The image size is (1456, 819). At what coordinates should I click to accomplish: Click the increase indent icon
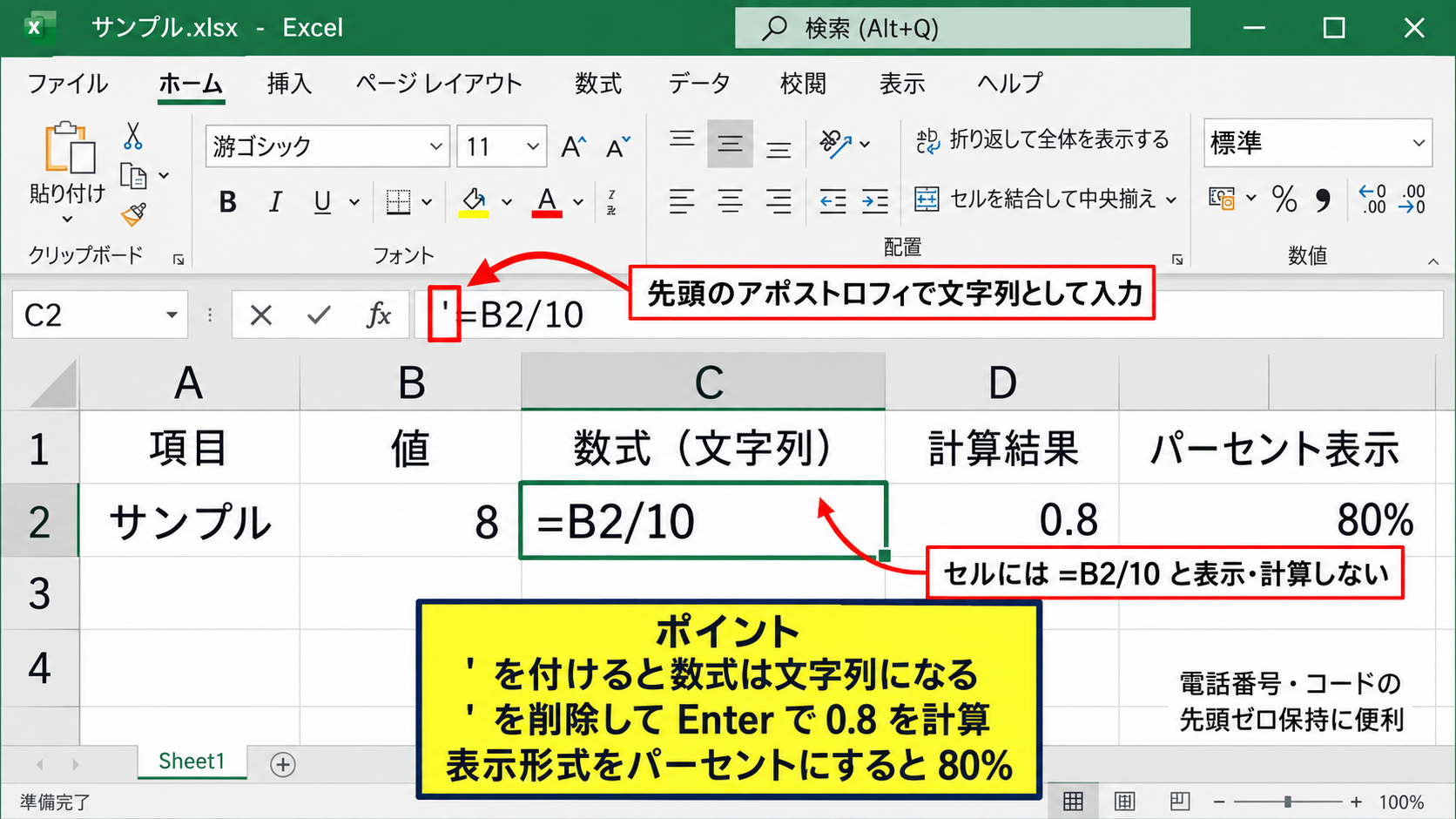(875, 202)
